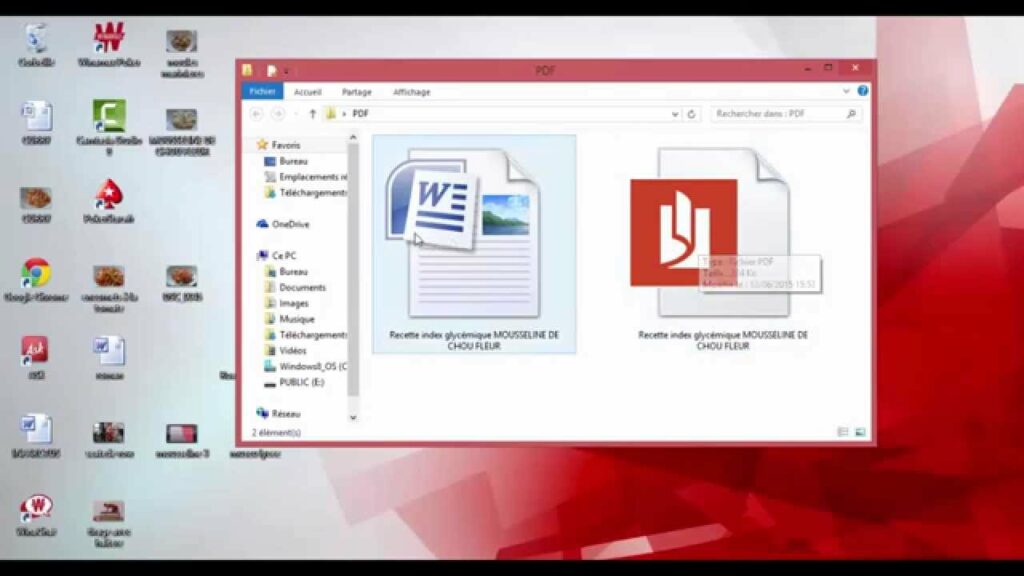Open Documents under Ce PC

(x=302, y=287)
